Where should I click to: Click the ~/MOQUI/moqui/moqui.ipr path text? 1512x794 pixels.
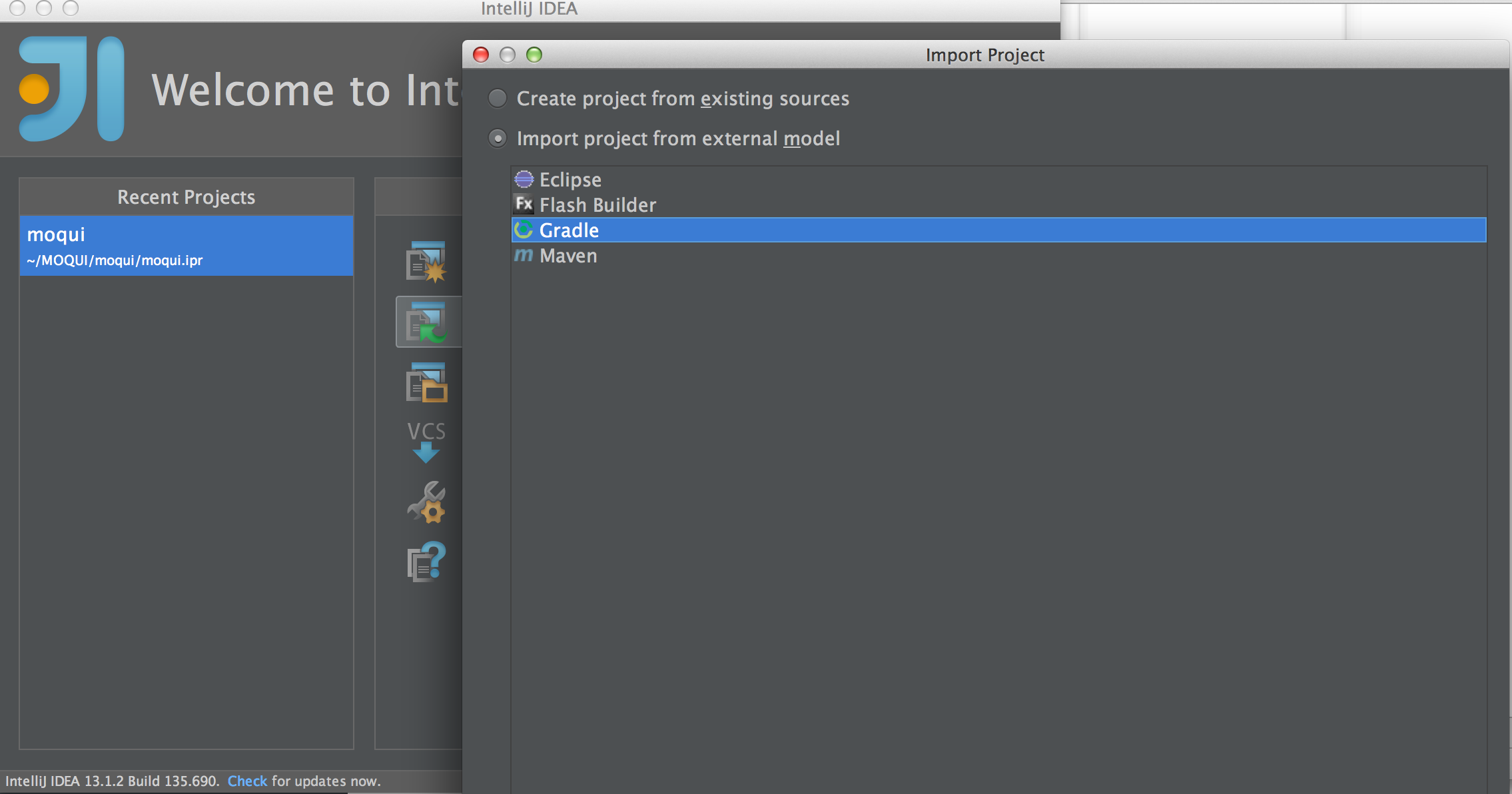point(115,260)
